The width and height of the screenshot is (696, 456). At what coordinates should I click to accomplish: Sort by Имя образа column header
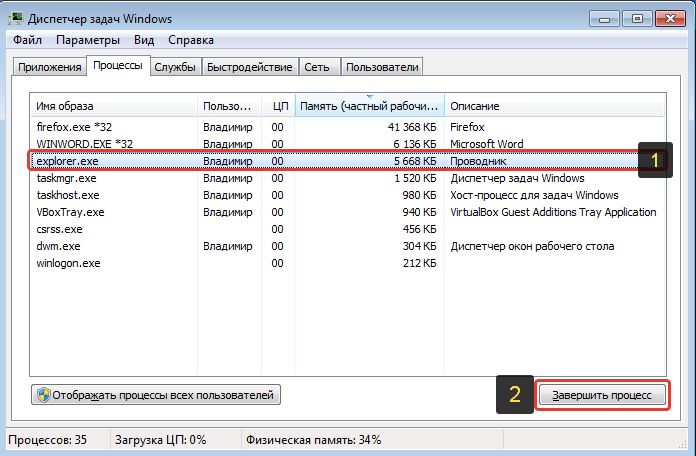click(114, 106)
